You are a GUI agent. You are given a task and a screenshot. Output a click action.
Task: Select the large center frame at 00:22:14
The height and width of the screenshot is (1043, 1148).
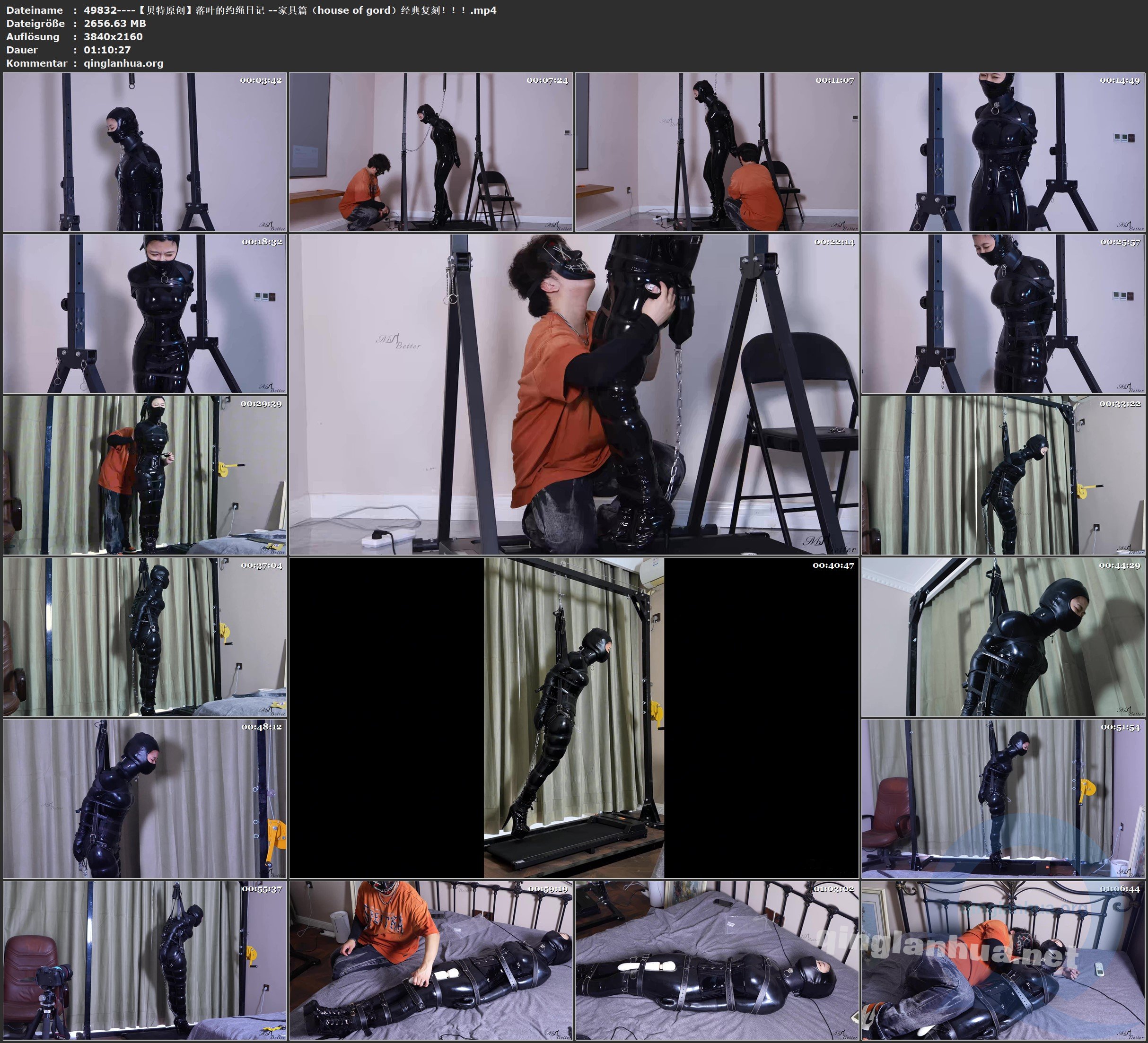click(x=574, y=394)
